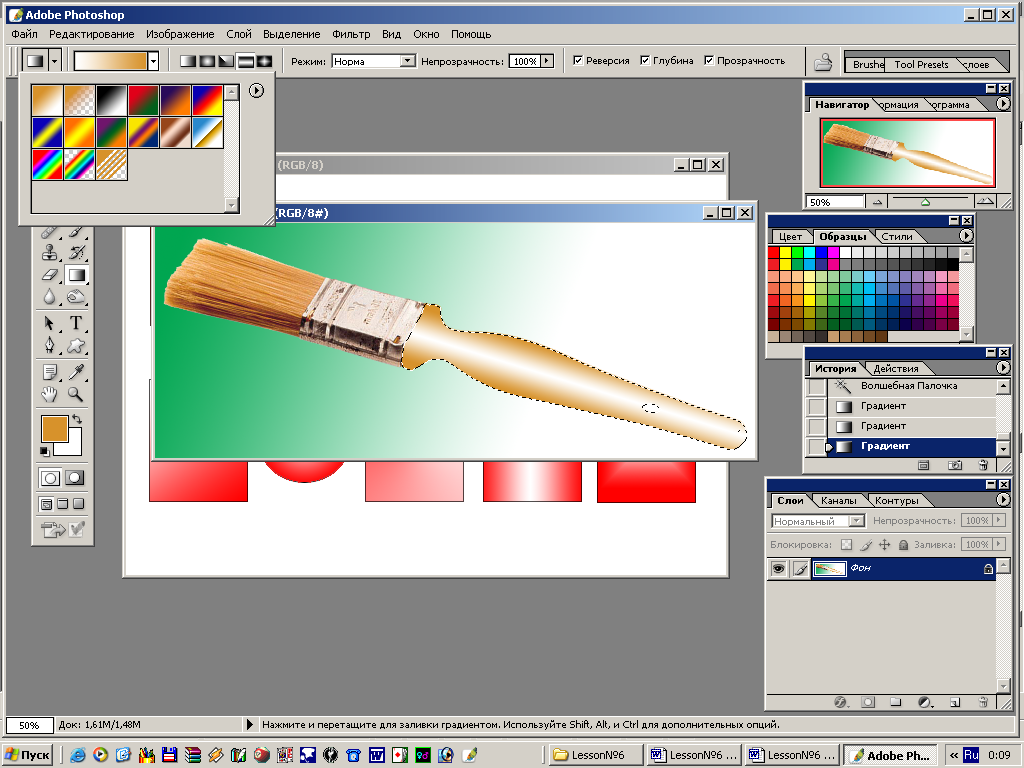Image resolution: width=1024 pixels, height=768 pixels.
Task: Select the Type (T) tool
Action: [x=76, y=323]
